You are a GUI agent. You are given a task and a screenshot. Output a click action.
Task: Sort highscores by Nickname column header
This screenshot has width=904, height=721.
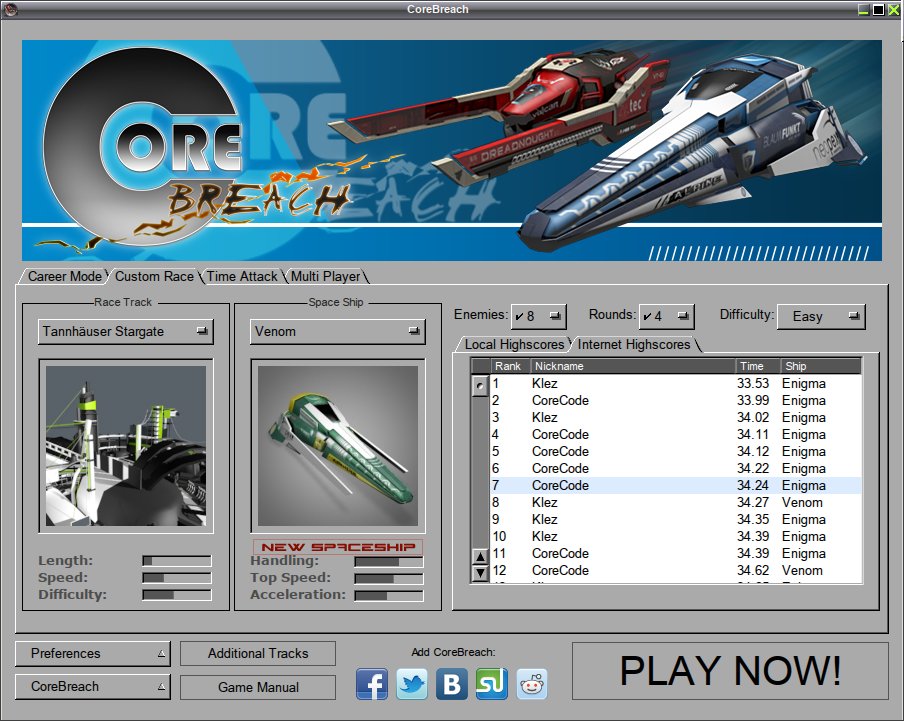[x=632, y=366]
